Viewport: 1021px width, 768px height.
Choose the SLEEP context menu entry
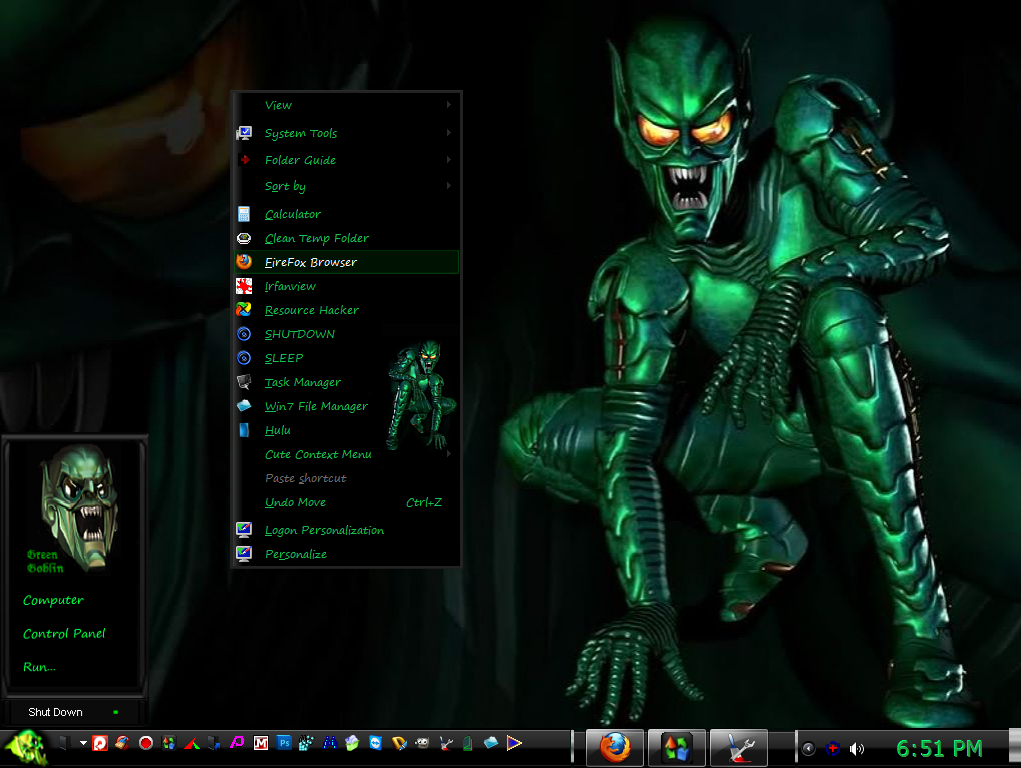pos(346,358)
